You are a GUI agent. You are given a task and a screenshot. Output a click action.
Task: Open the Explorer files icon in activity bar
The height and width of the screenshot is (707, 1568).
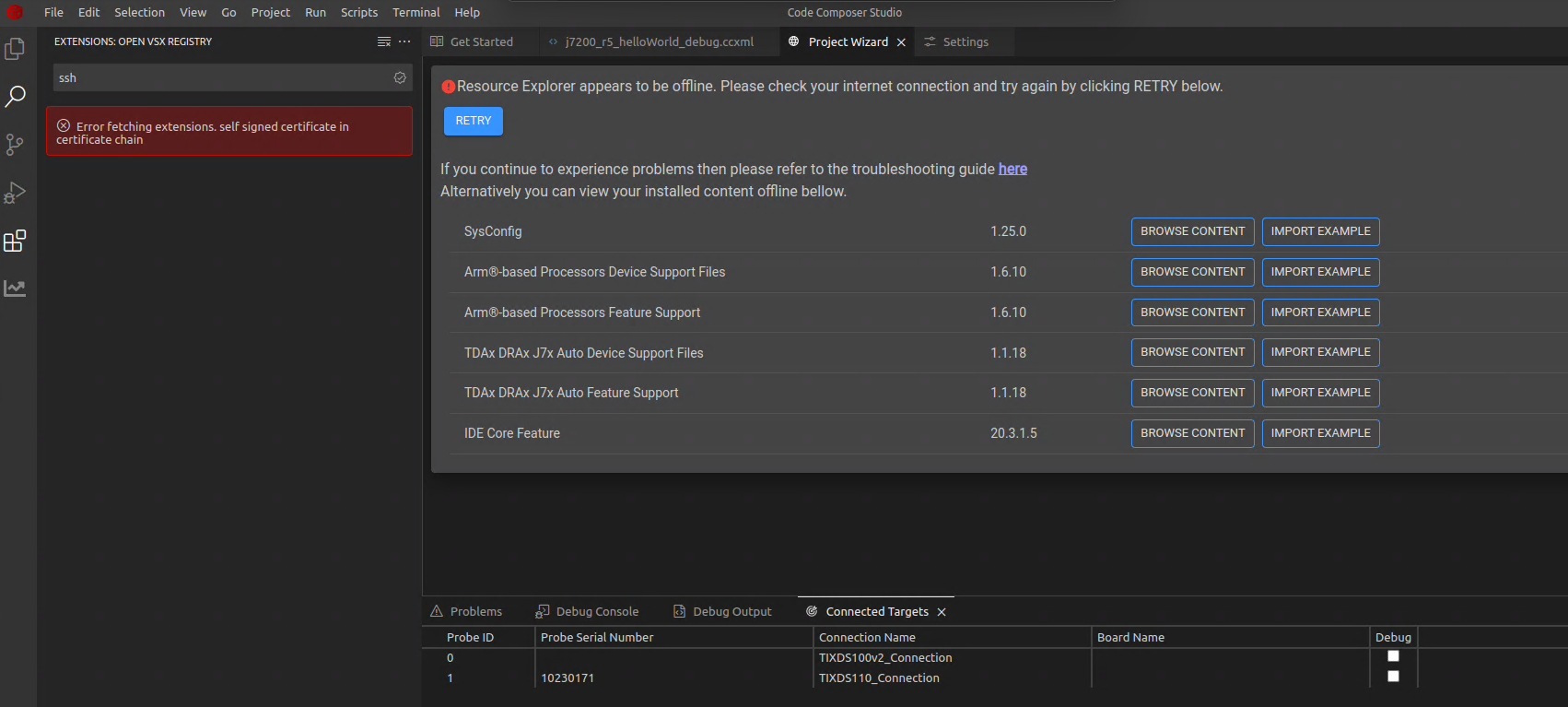pos(15,49)
